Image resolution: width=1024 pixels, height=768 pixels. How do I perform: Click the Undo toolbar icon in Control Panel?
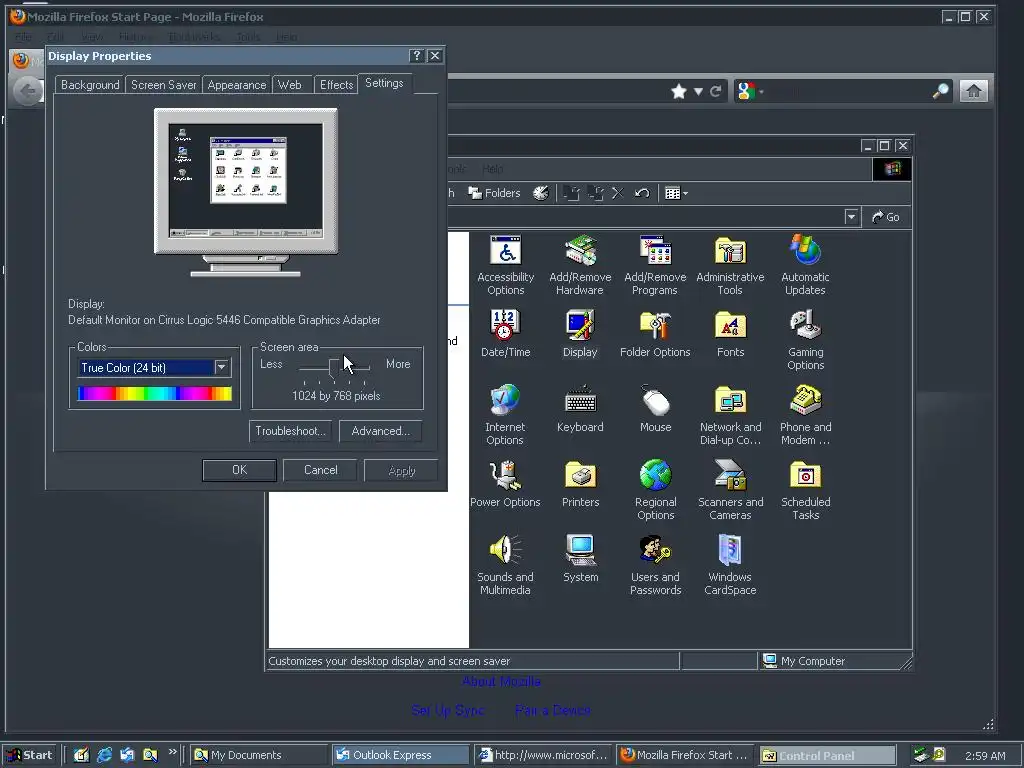[x=642, y=193]
